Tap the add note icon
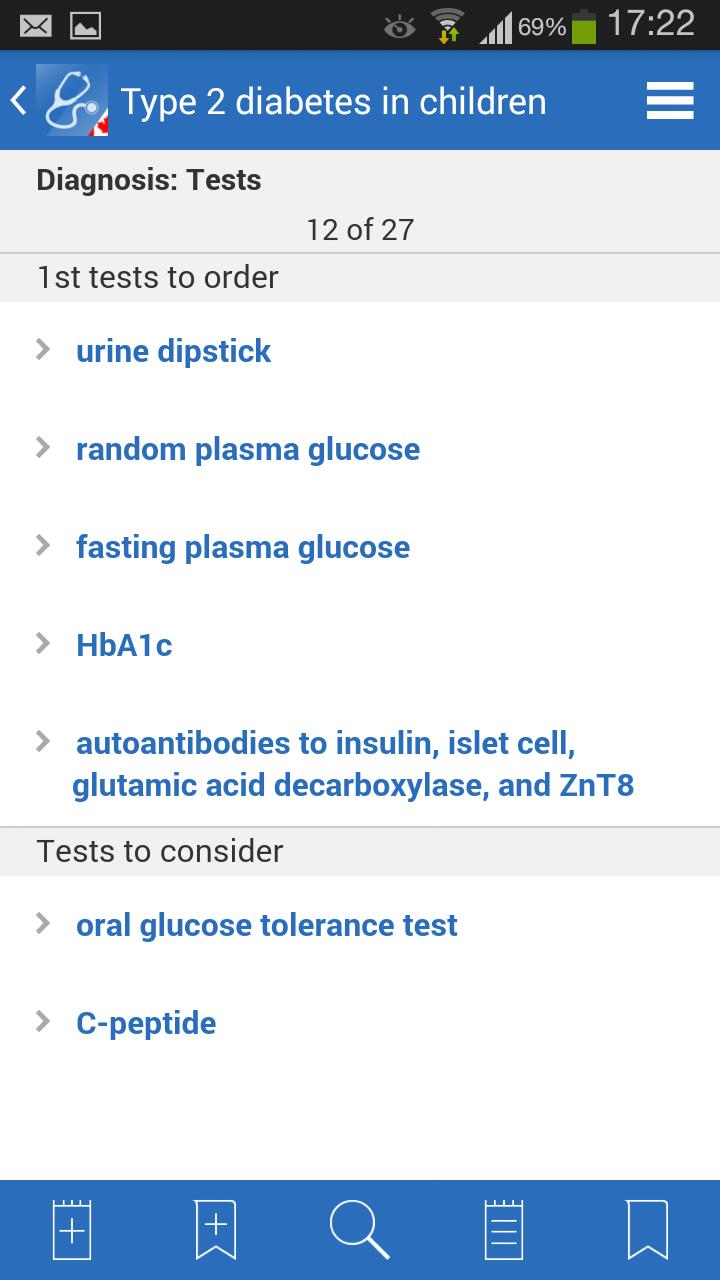This screenshot has height=1280, width=720. click(x=72, y=1229)
